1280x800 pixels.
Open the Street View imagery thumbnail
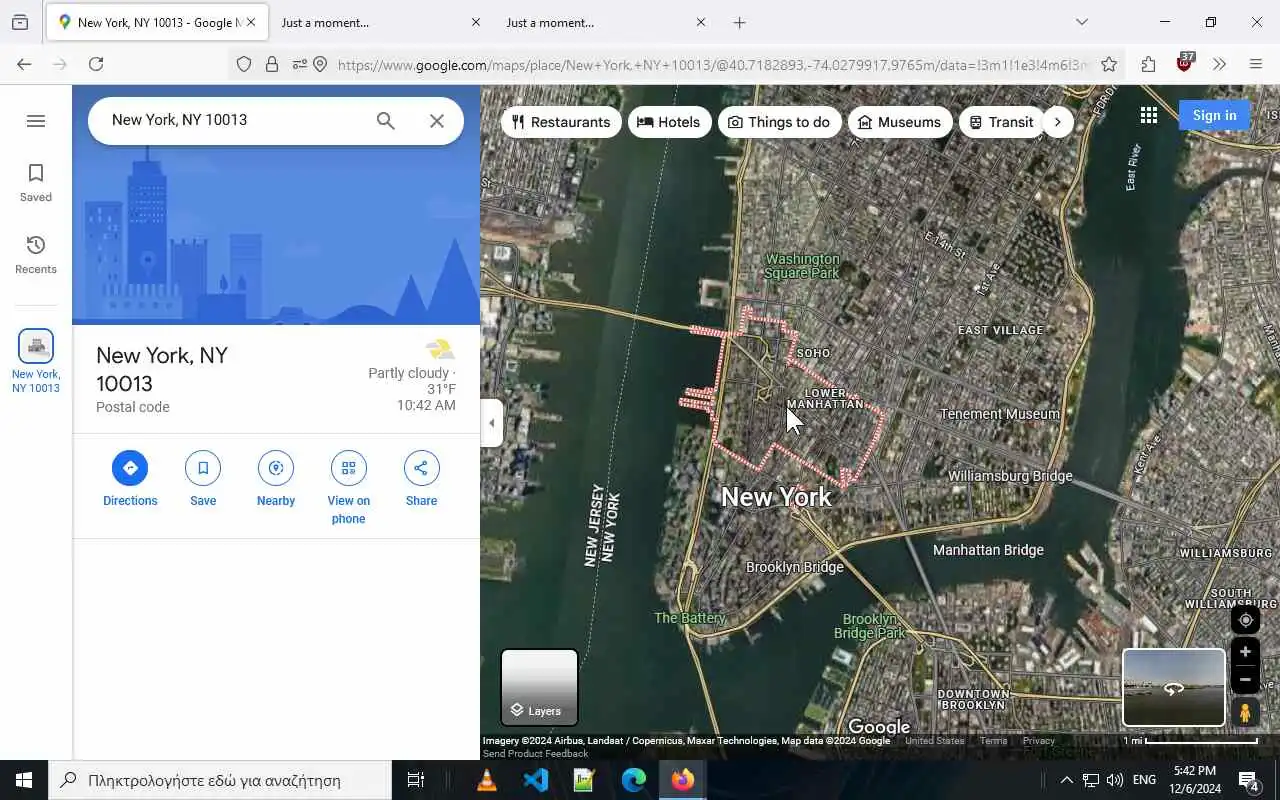click(1174, 687)
